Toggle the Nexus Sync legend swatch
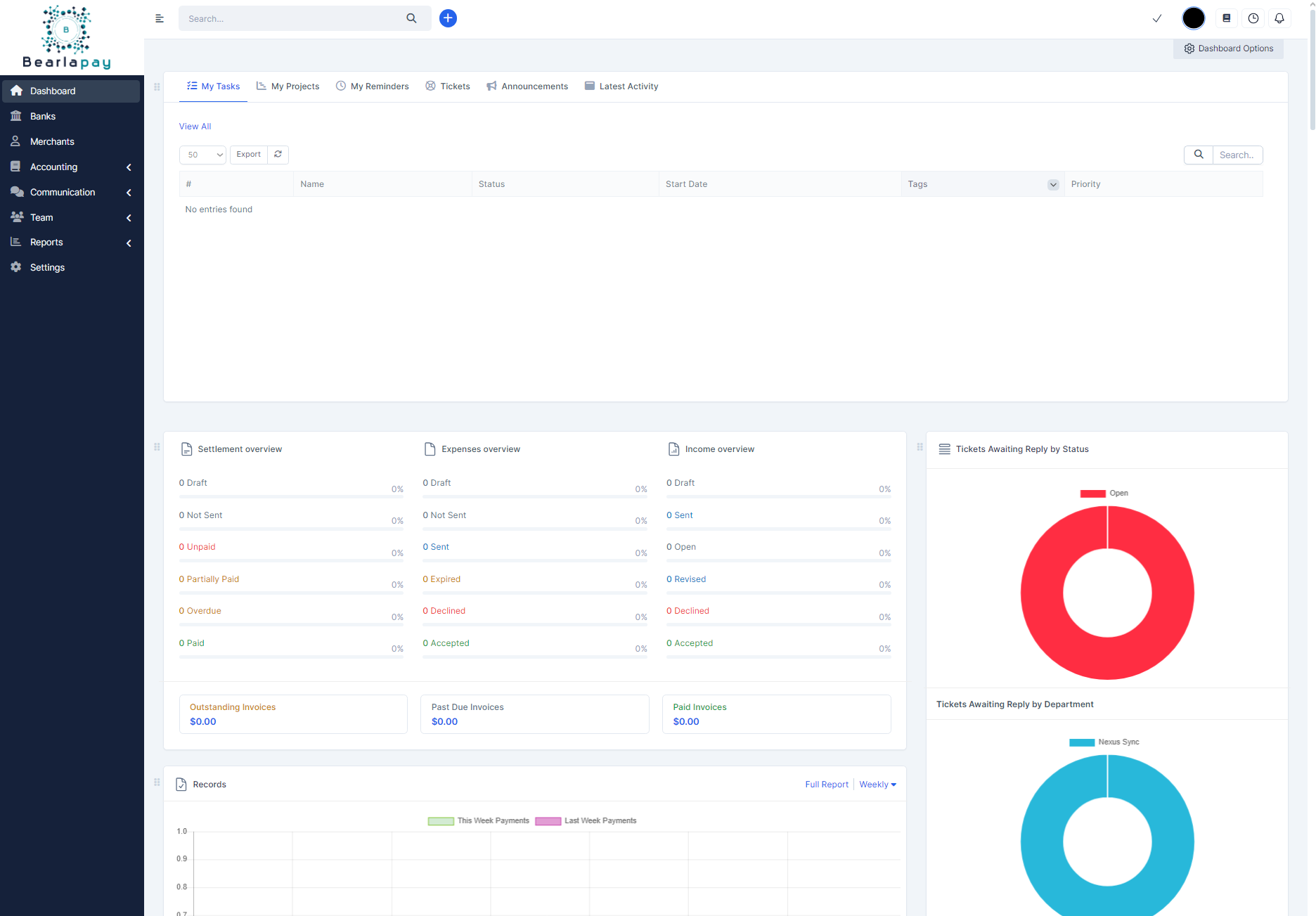The width and height of the screenshot is (1316, 916). [x=1082, y=742]
